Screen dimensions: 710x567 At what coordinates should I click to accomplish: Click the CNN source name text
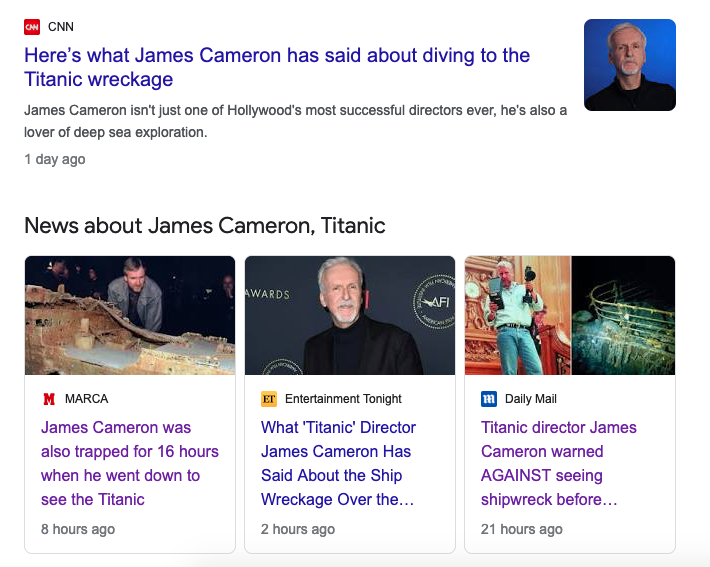[61, 27]
